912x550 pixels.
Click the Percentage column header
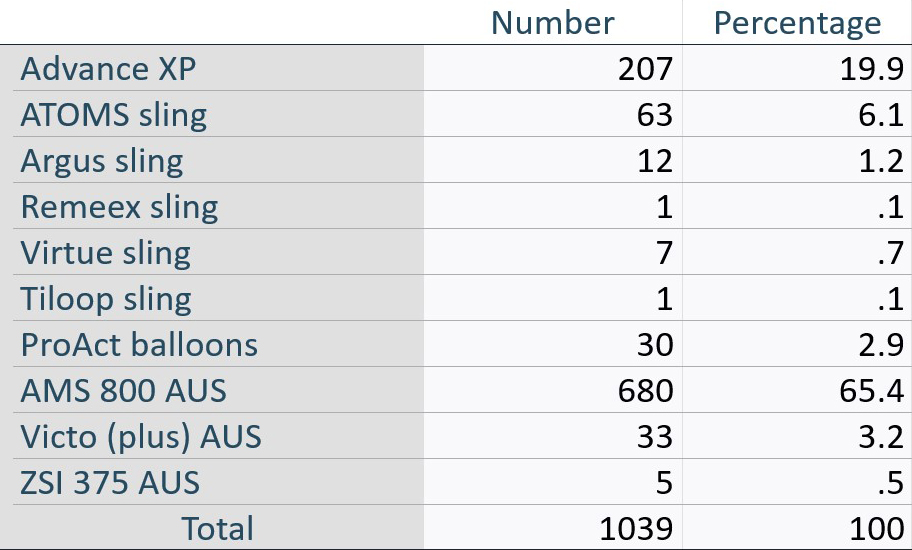[x=797, y=24]
